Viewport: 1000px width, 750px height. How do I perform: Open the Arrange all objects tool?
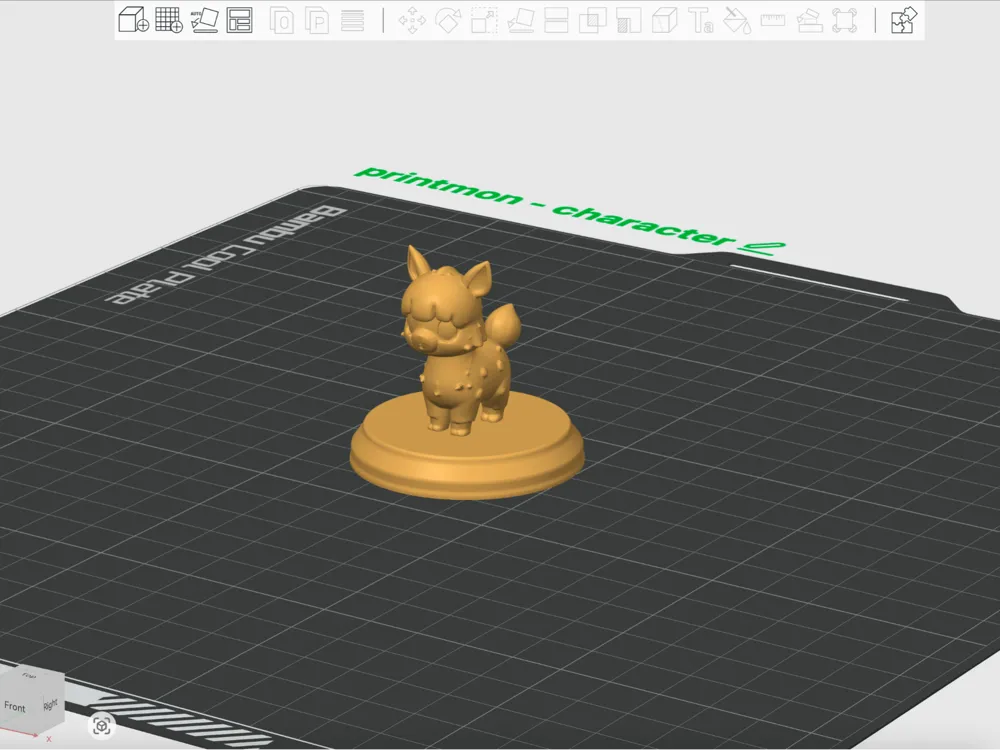point(240,20)
